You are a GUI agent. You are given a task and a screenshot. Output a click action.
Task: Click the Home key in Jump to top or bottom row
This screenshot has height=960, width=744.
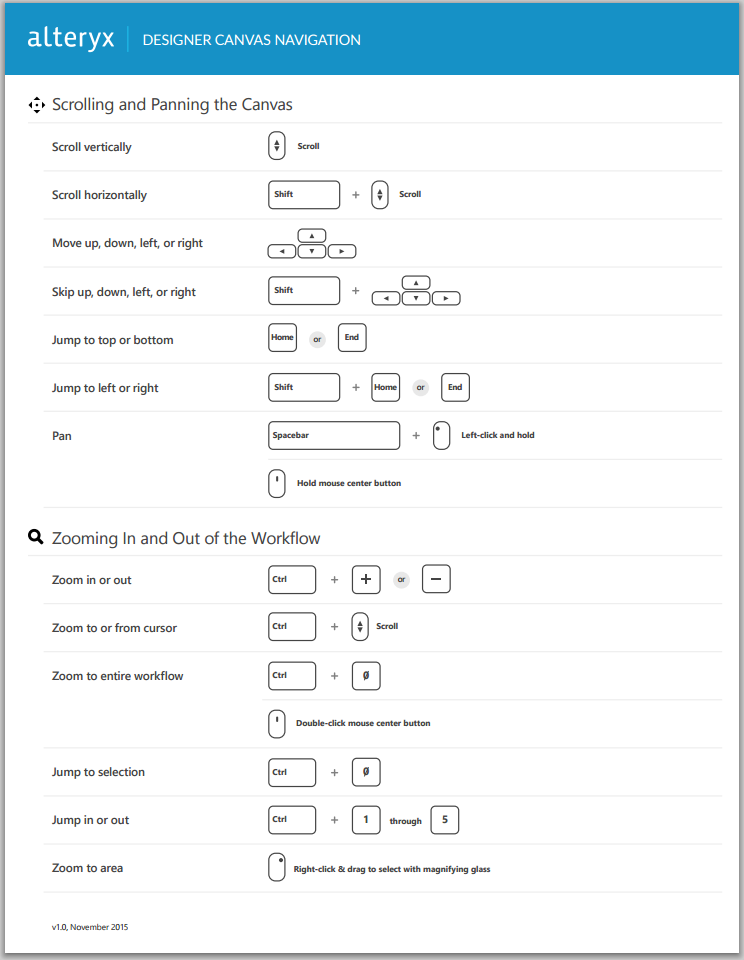coord(283,338)
